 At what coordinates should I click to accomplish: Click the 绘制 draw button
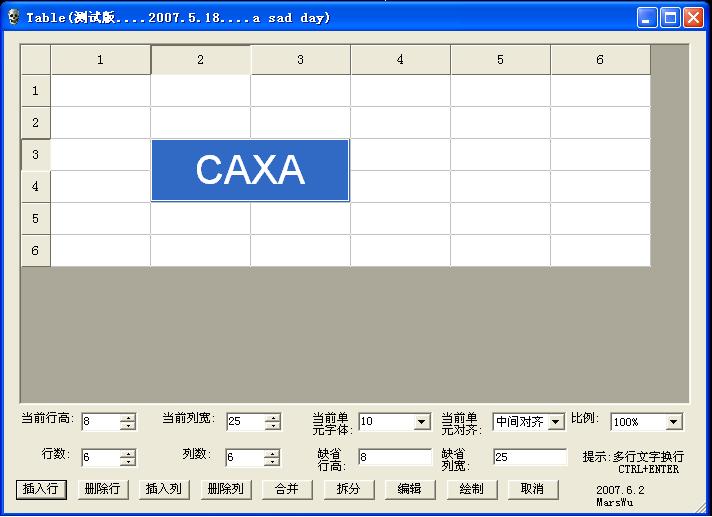tap(472, 489)
